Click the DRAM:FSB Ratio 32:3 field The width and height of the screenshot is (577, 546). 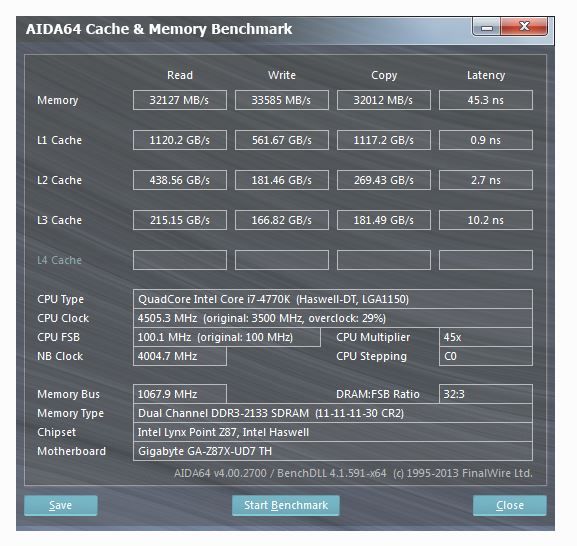point(486,394)
